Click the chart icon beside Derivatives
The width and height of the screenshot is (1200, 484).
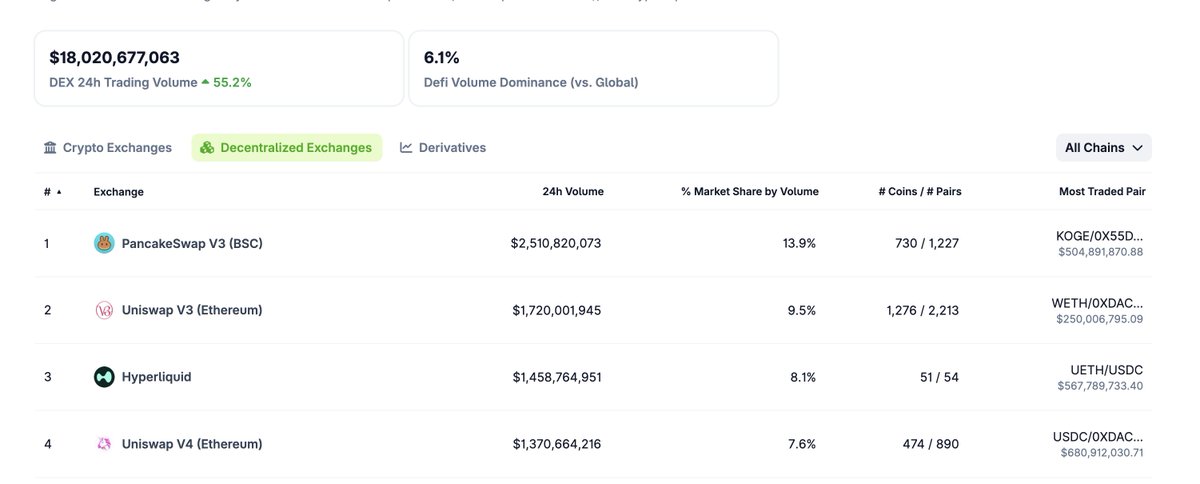(406, 148)
